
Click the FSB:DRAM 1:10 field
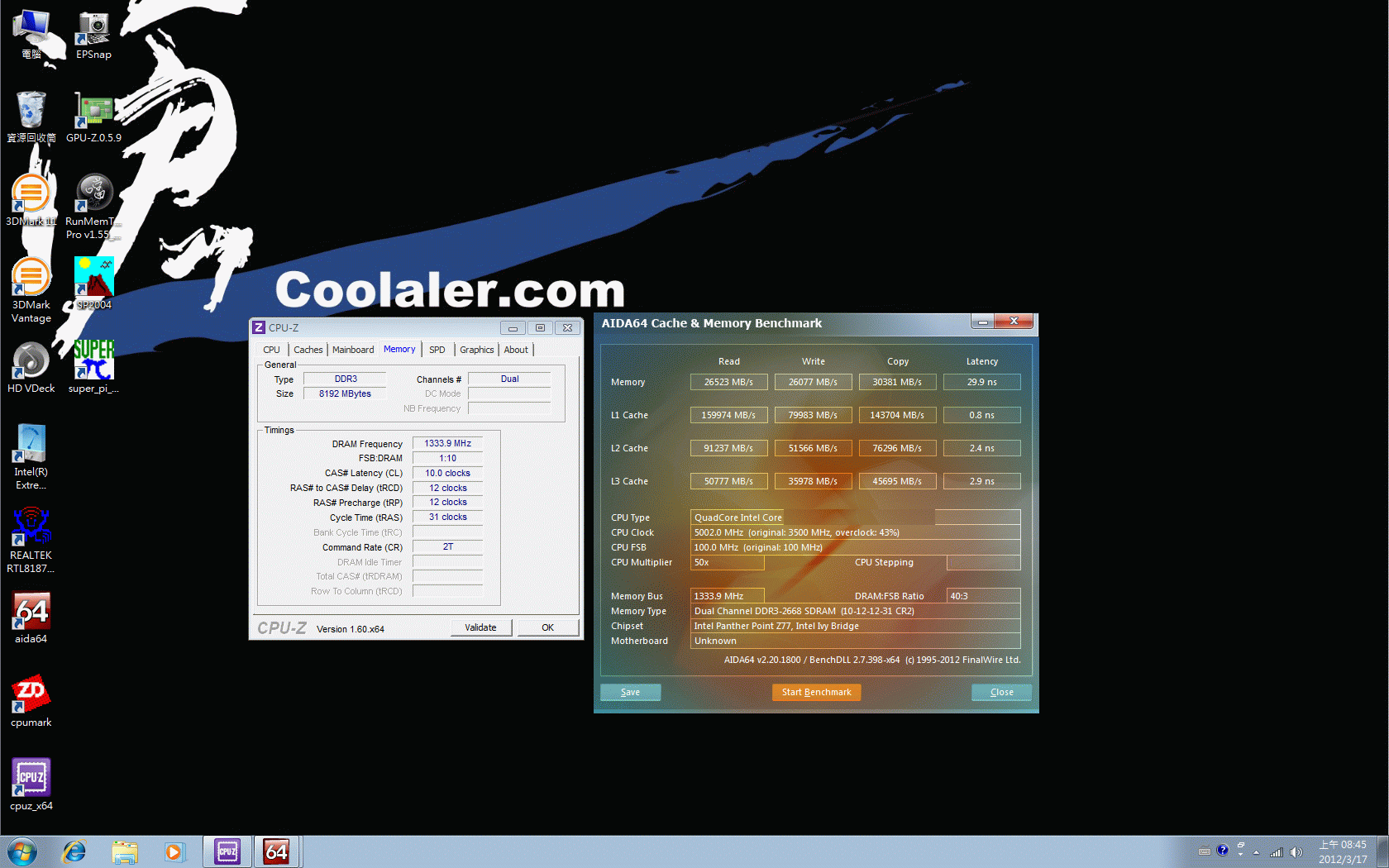(447, 459)
